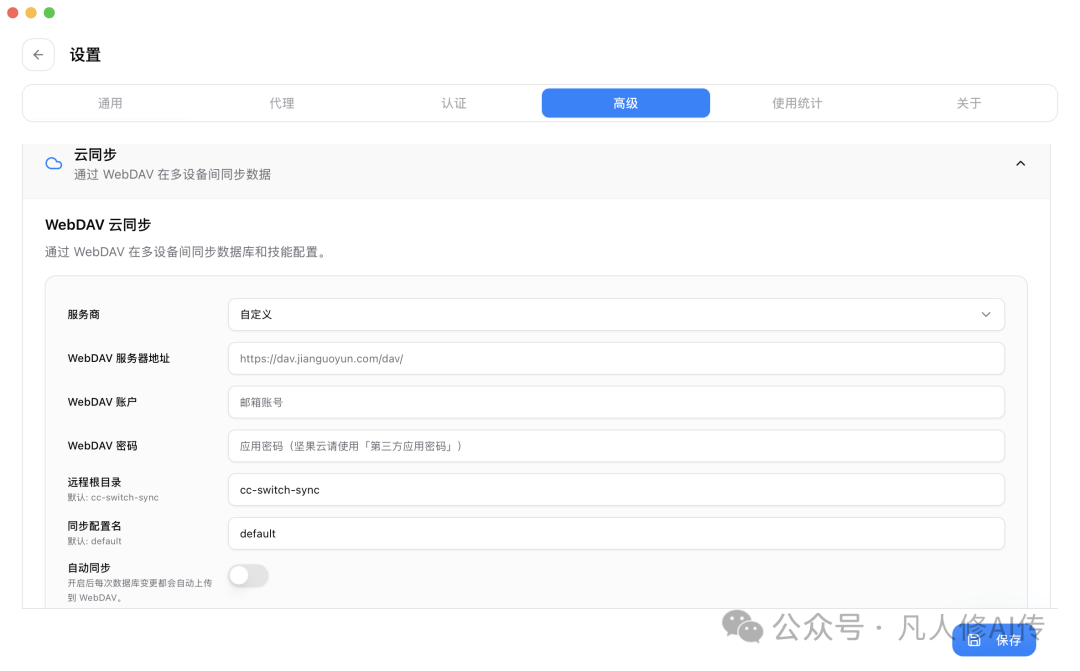Open the 认证 settings tab

[x=454, y=103]
